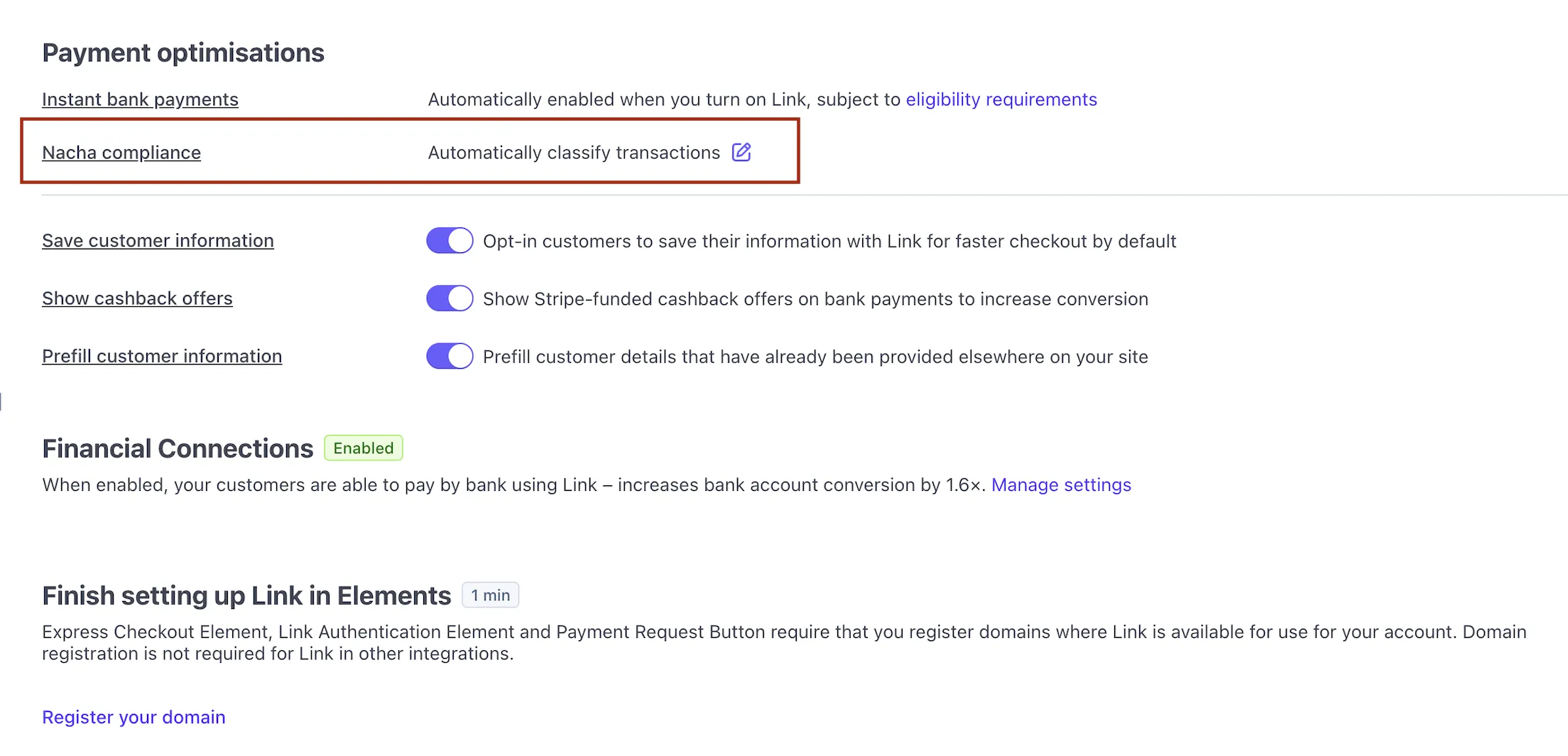Screen dimensions: 1568x756
Task: Disable the Save customer information toggle
Action: point(449,240)
